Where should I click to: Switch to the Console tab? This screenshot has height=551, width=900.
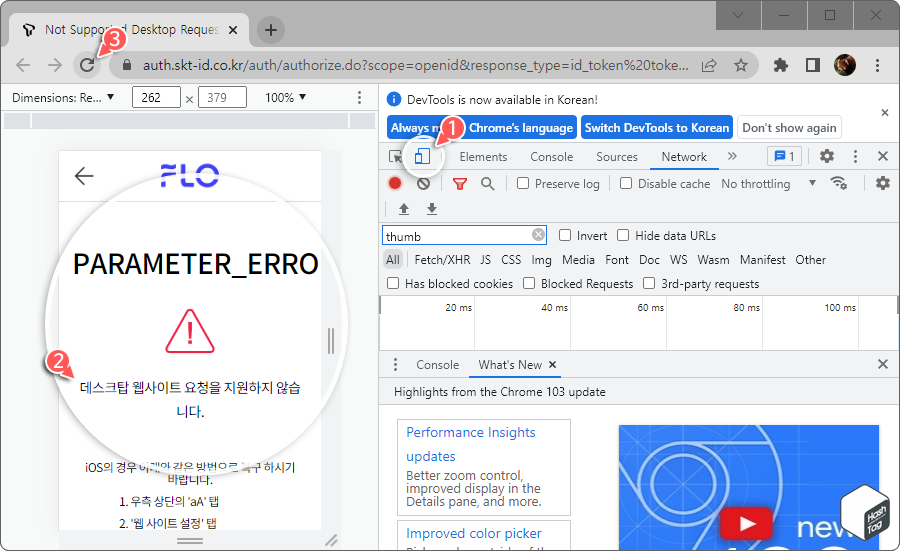pos(552,157)
